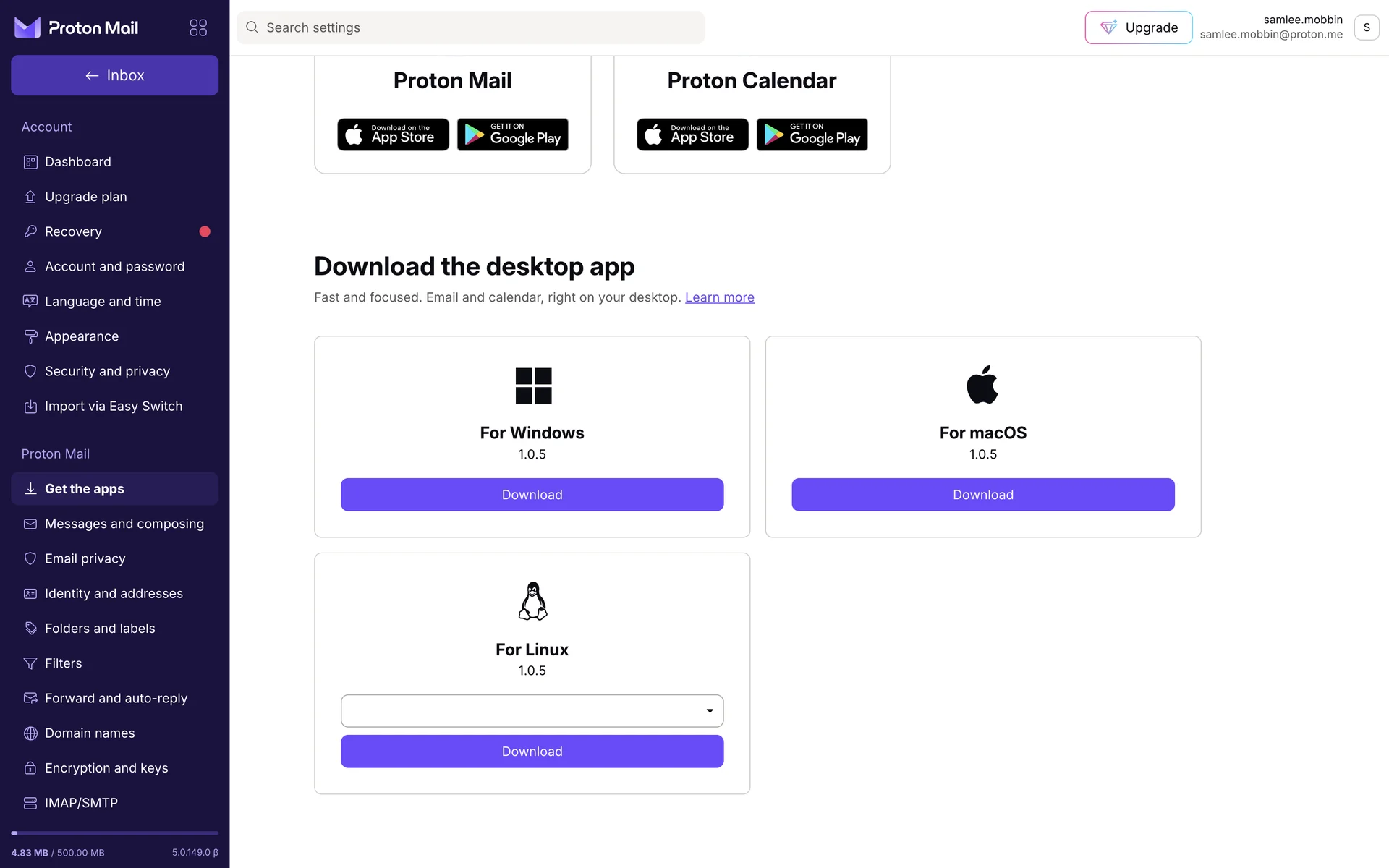Select Encryption and keys menu item
Image resolution: width=1389 pixels, height=868 pixels.
106,768
